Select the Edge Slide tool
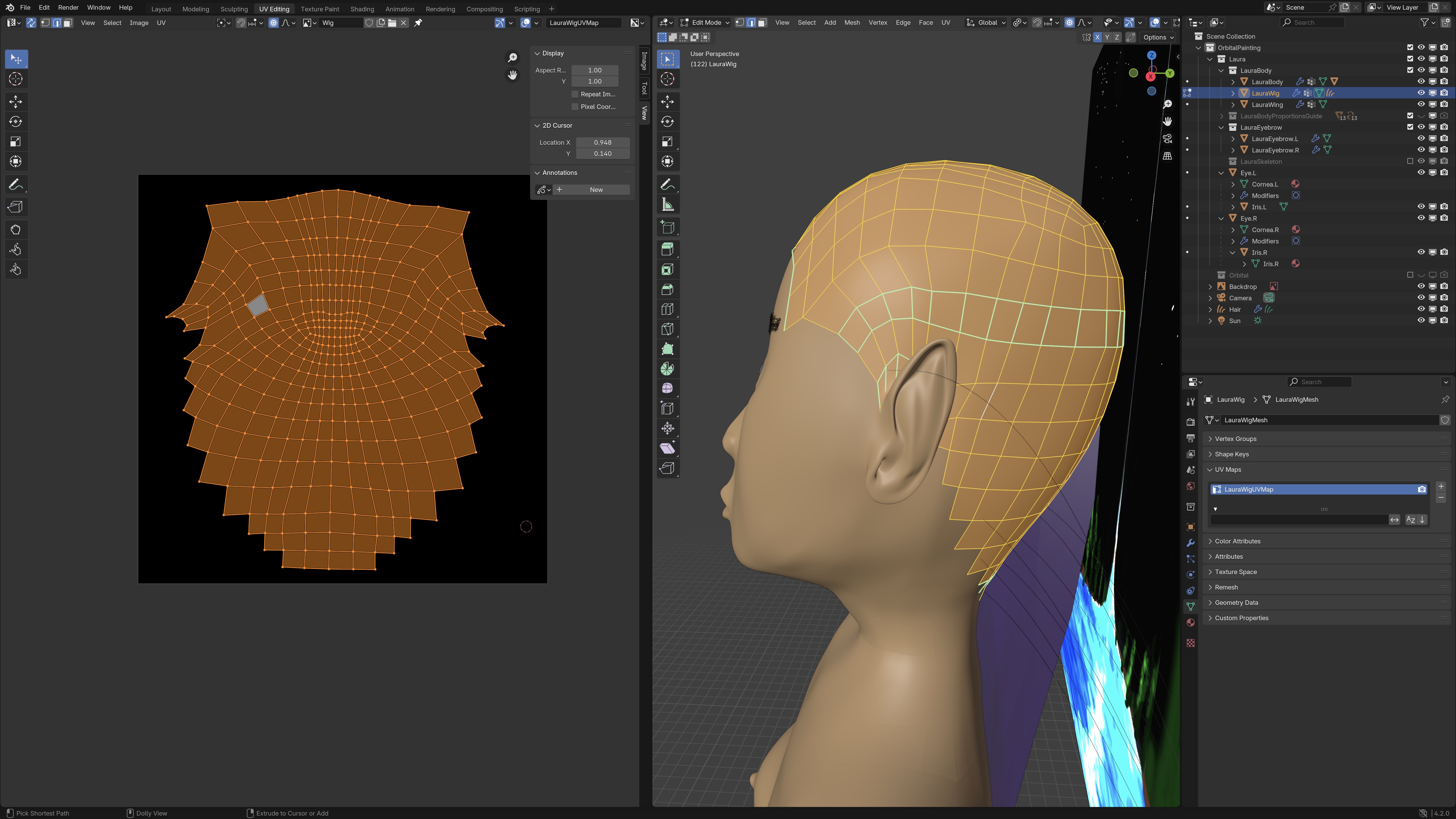The image size is (1456, 819). coord(667,408)
